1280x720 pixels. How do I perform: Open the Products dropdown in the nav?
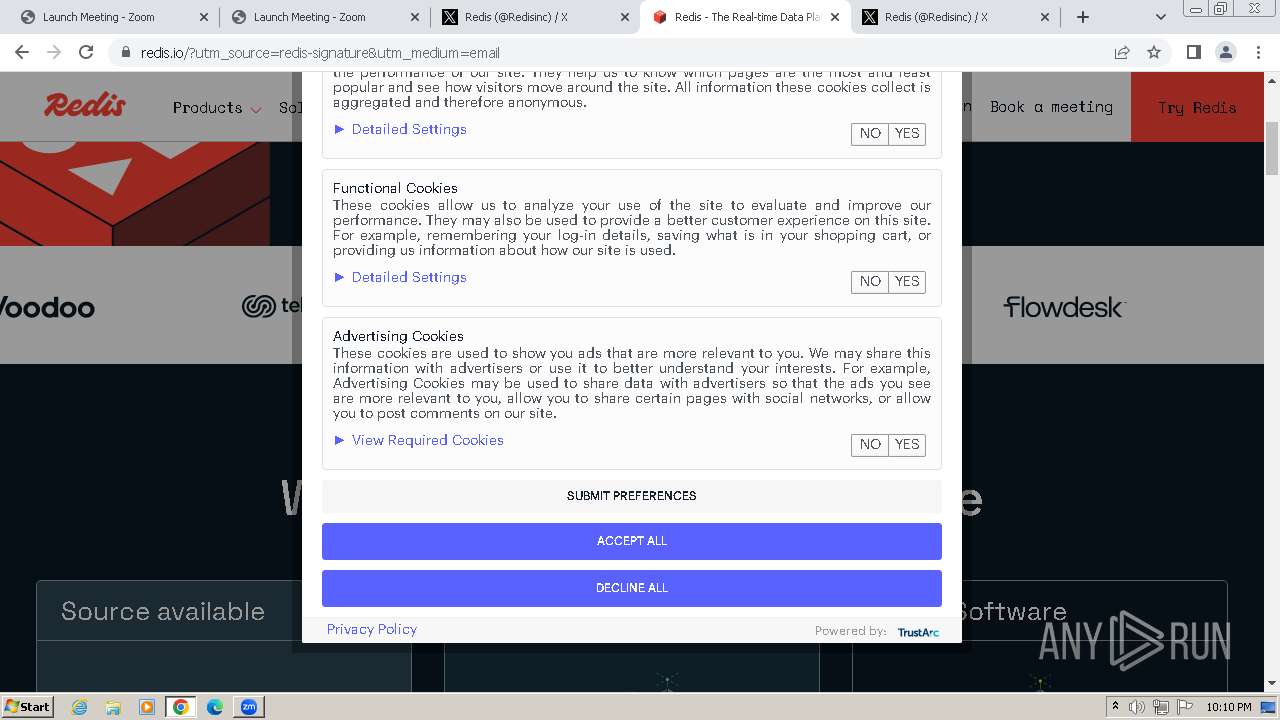tap(217, 107)
